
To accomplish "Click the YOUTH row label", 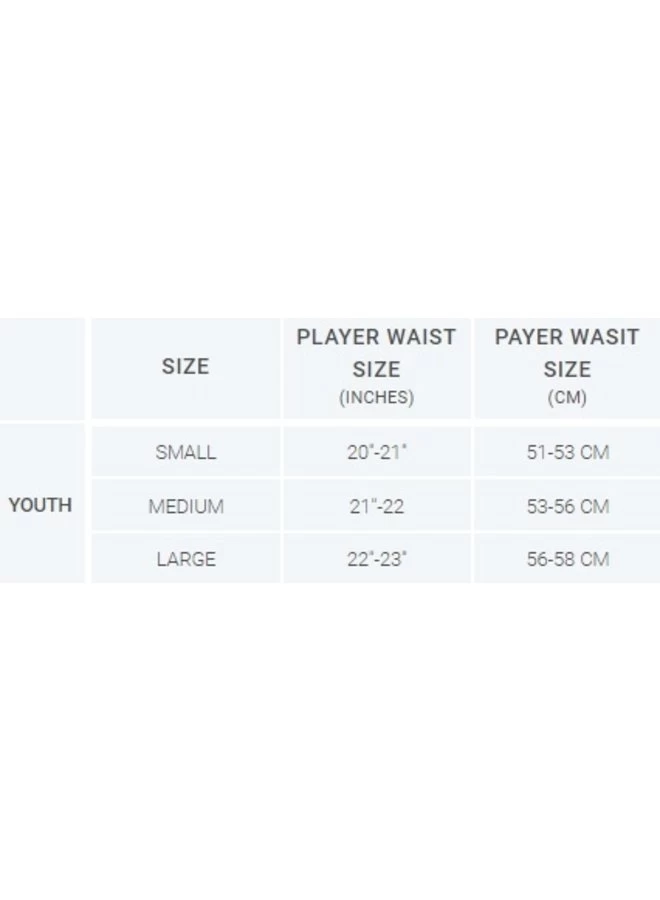I will pos(40,505).
